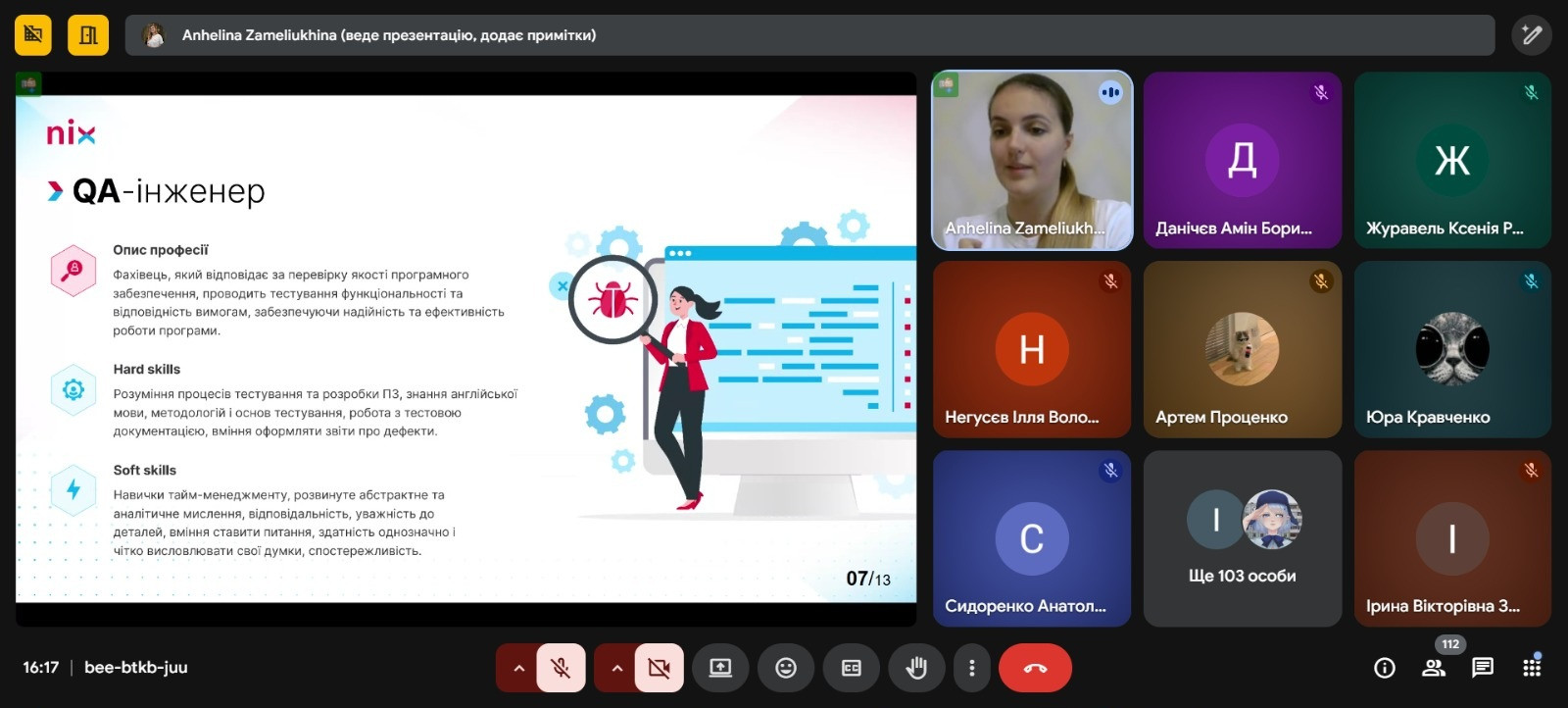Click the yellow side-by-side layout icon
This screenshot has width=1568, height=708.
(x=88, y=35)
